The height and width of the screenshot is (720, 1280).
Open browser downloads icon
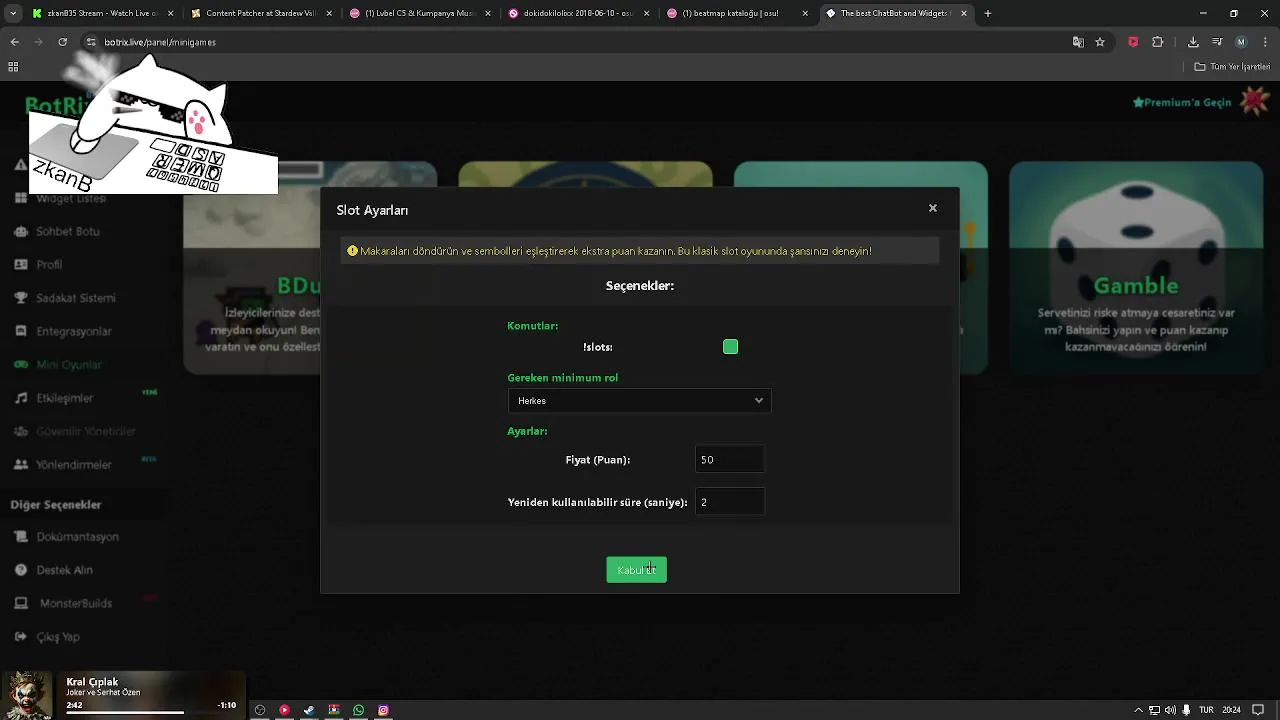point(1193,42)
